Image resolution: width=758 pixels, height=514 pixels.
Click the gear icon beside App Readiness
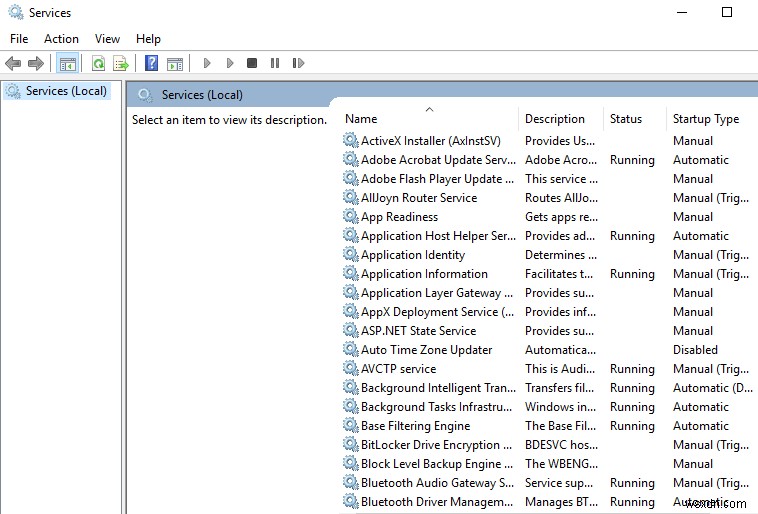350,216
